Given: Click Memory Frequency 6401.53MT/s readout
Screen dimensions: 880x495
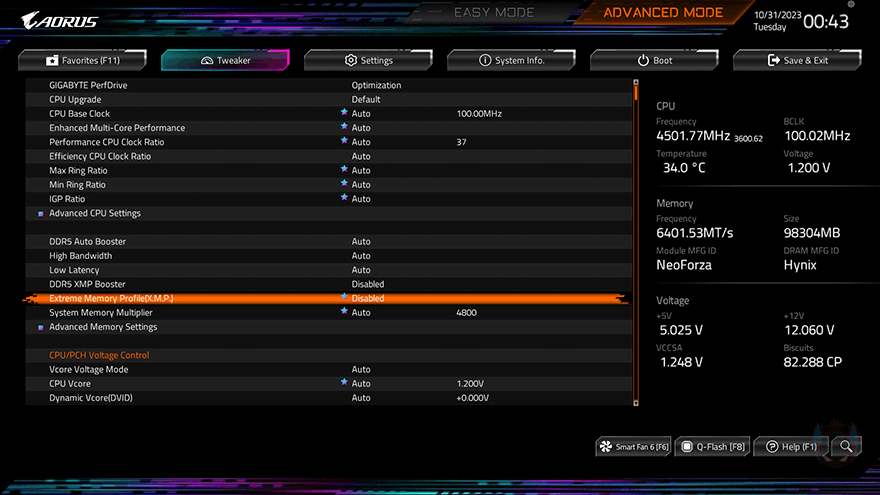Looking at the screenshot, I should click(x=695, y=233).
